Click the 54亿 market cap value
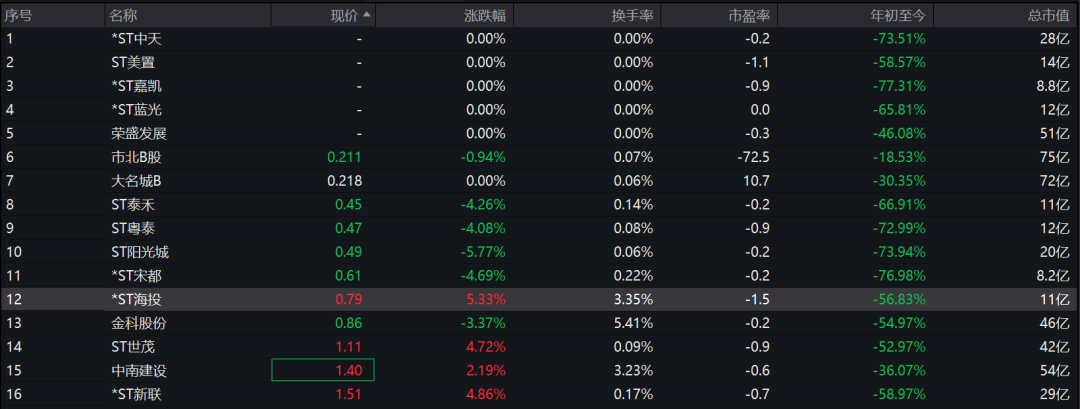1080x409 pixels. pyautogui.click(x=1055, y=370)
